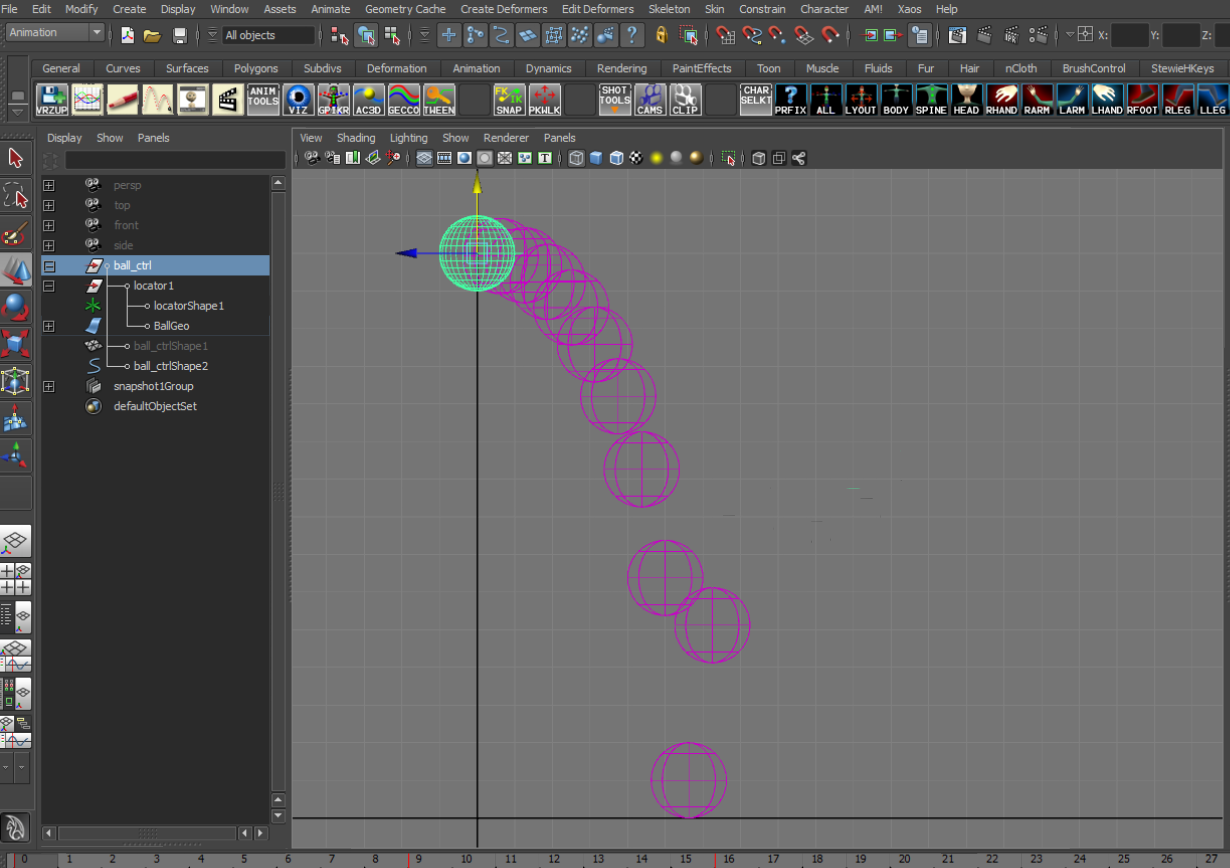Open the Skeleton menu

(x=669, y=9)
